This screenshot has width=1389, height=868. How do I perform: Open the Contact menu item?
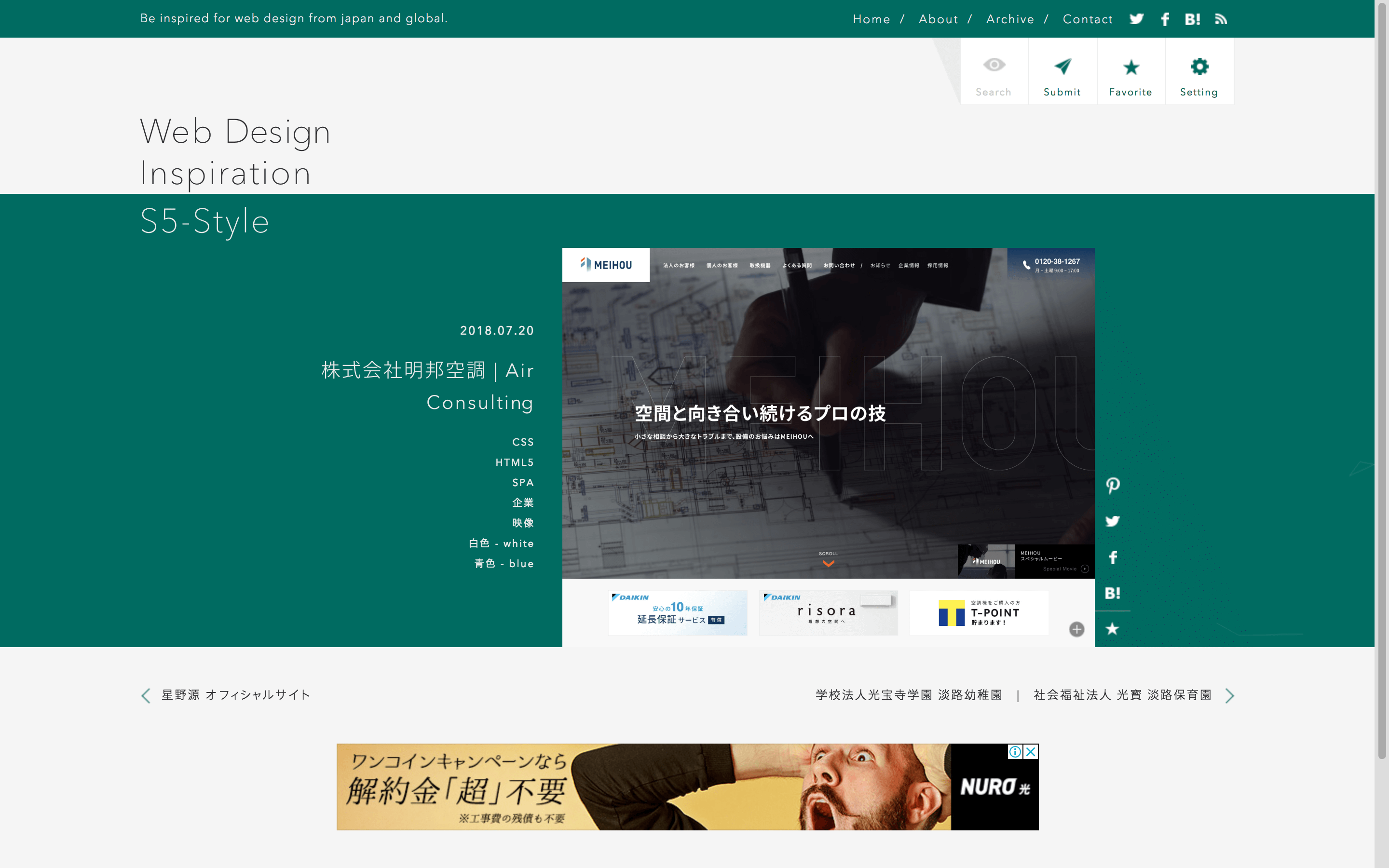click(1088, 19)
